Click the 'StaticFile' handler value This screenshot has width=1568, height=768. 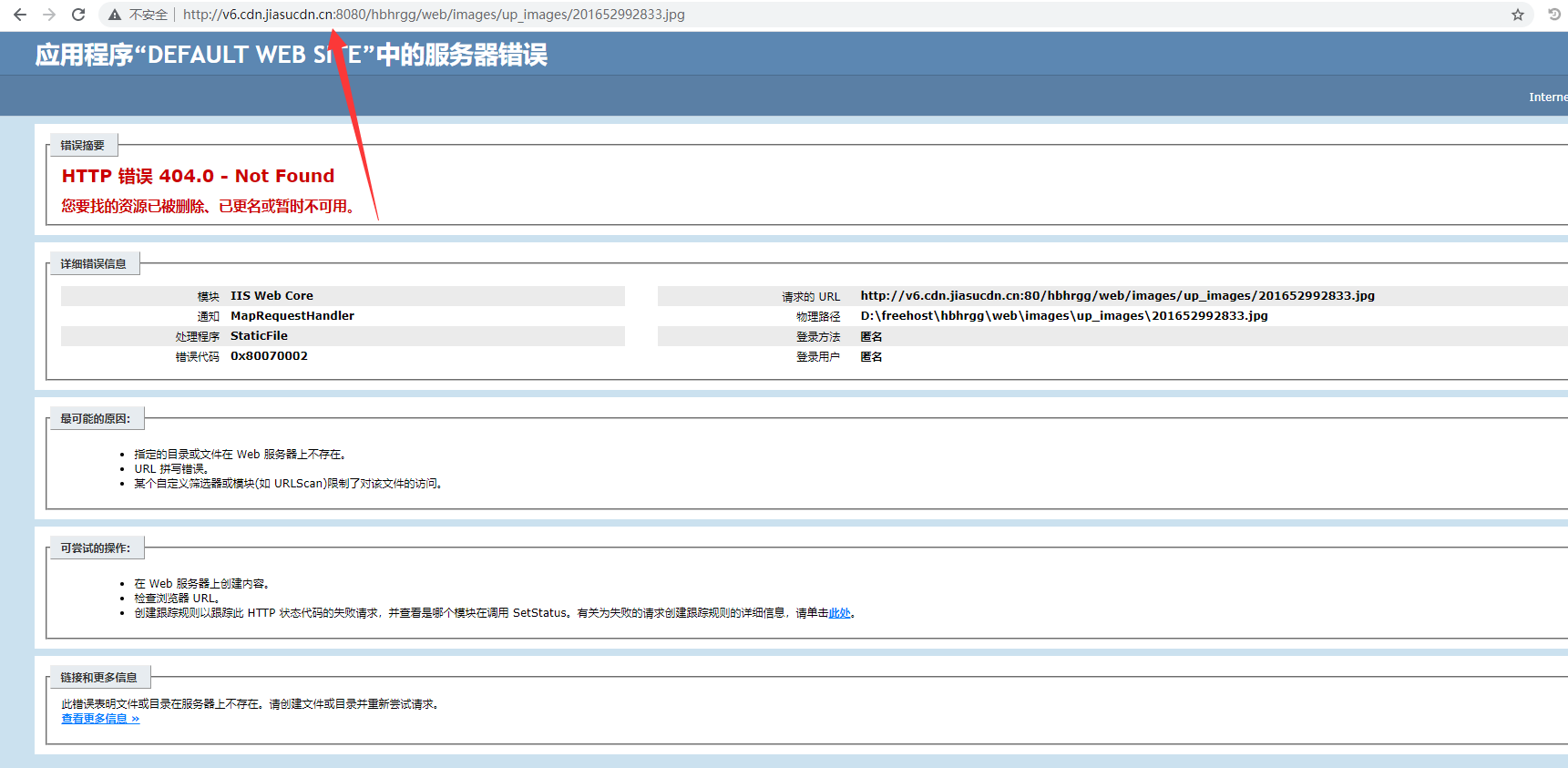coord(259,336)
